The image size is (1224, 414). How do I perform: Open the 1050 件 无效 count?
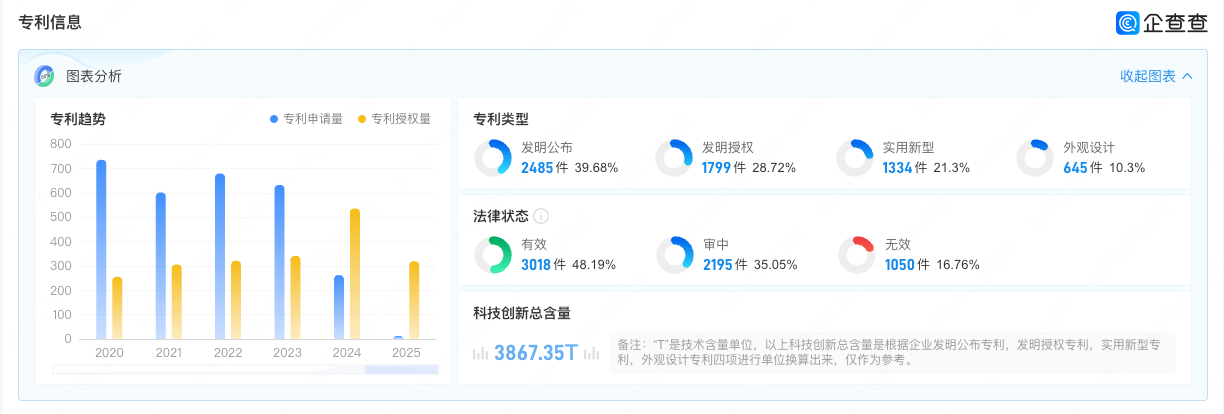(x=907, y=265)
